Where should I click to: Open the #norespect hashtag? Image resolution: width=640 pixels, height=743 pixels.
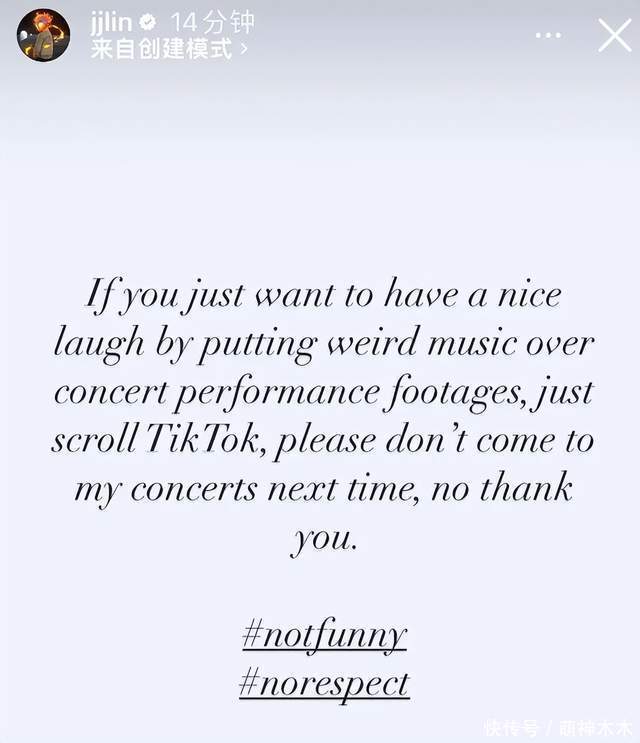coord(325,683)
